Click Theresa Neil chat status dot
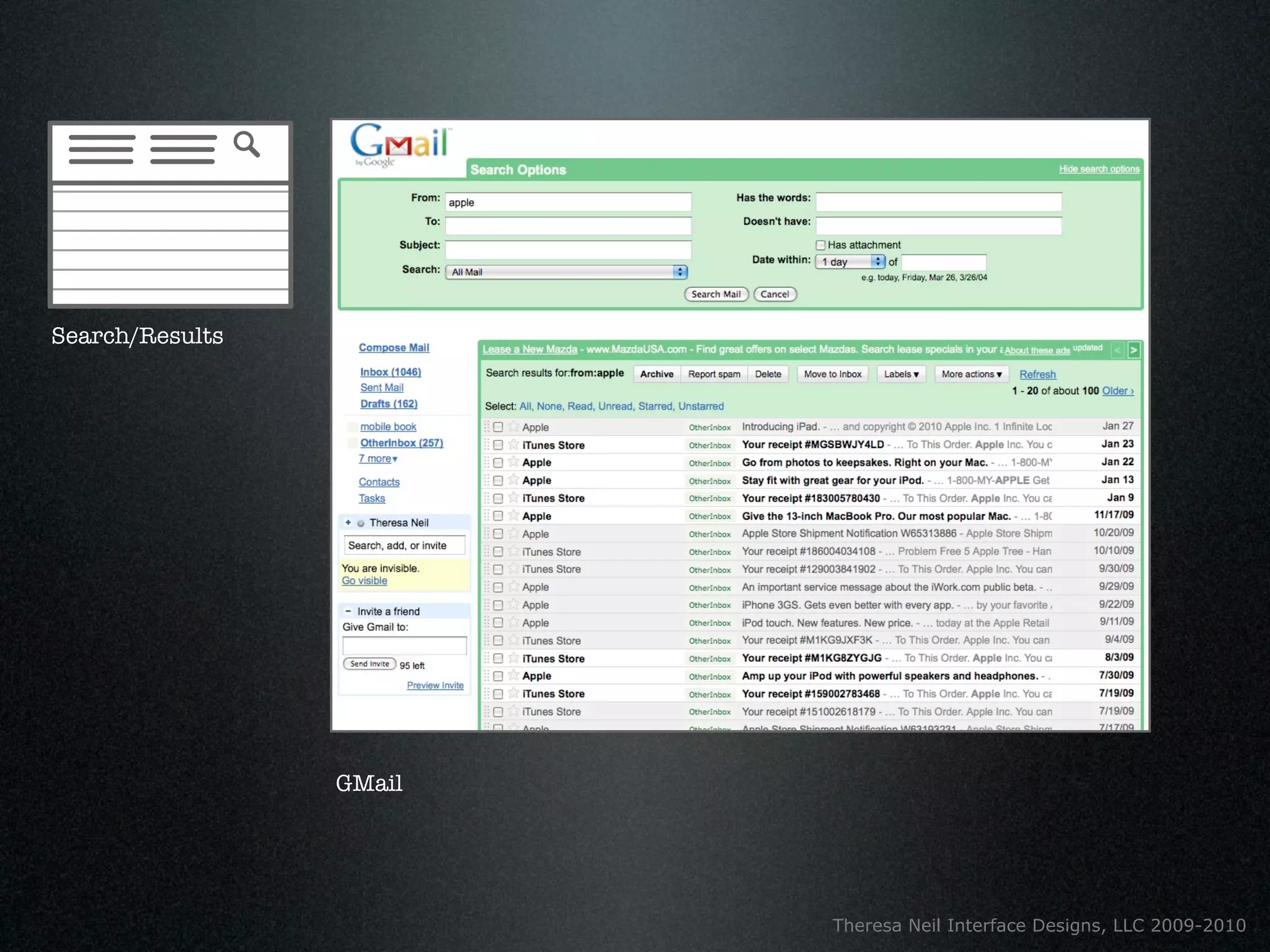1270x952 pixels. pyautogui.click(x=361, y=523)
